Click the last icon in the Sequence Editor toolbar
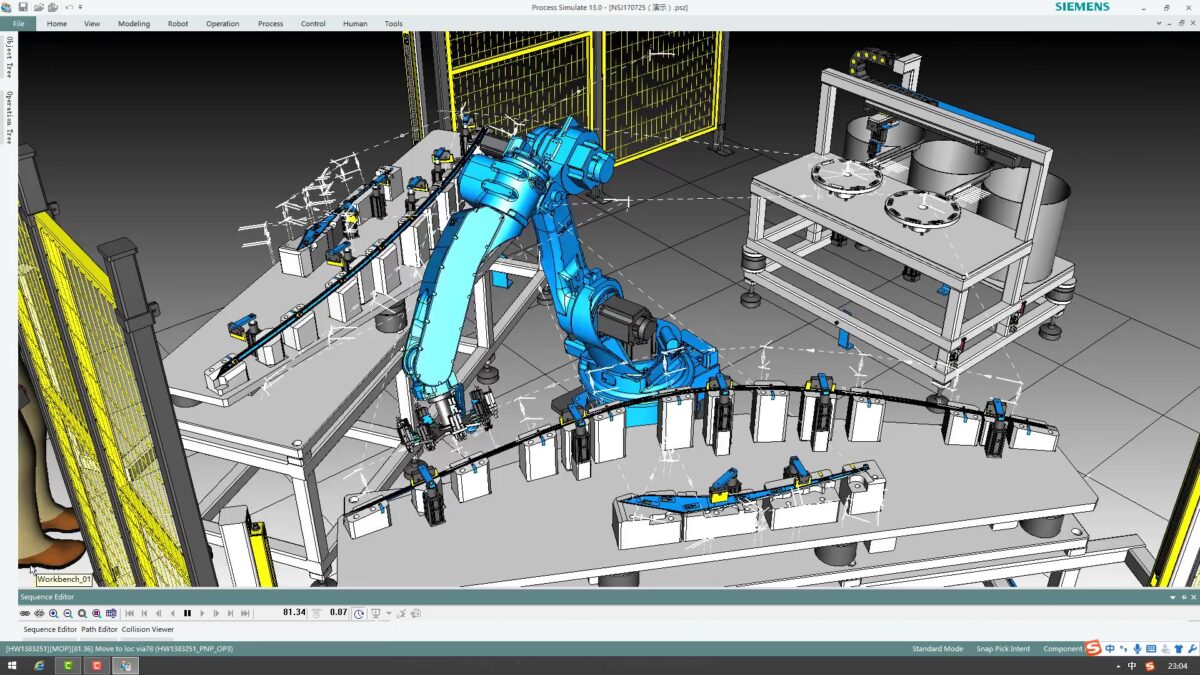Screen dimensions: 1200x675 [415, 613]
